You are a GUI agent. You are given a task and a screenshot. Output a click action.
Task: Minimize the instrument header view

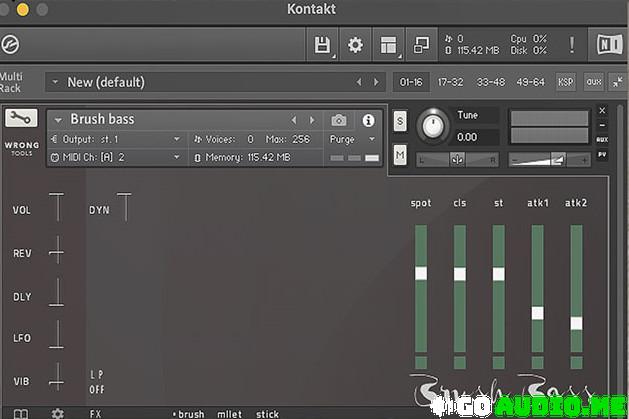tap(602, 125)
